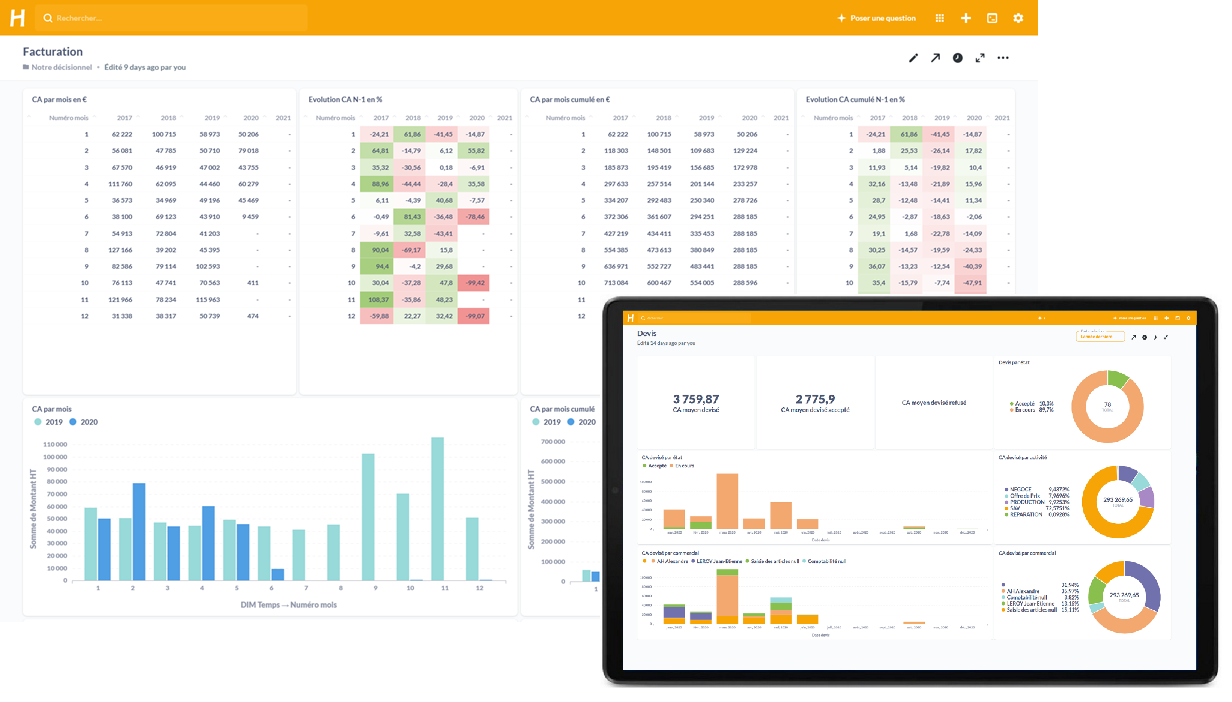
Task: Edit the Facturation dashboard with the pencil icon
Action: click(x=913, y=58)
